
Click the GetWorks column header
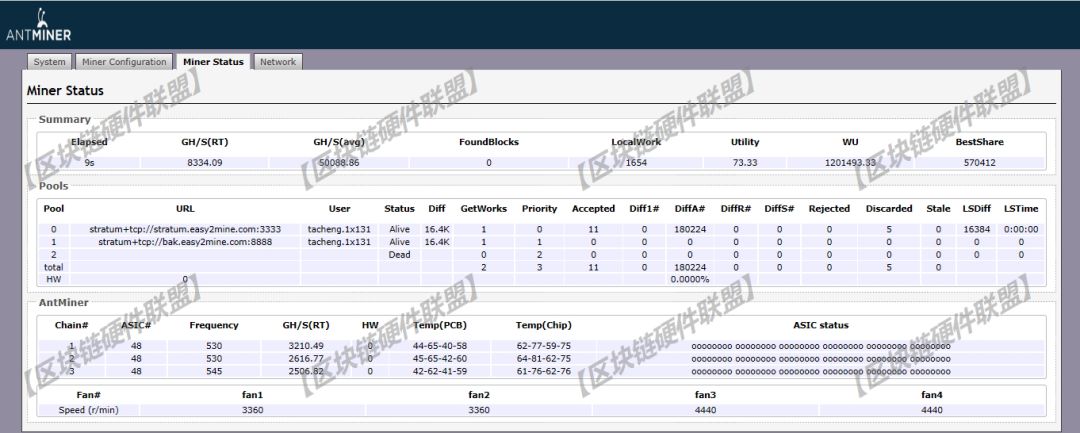(484, 209)
